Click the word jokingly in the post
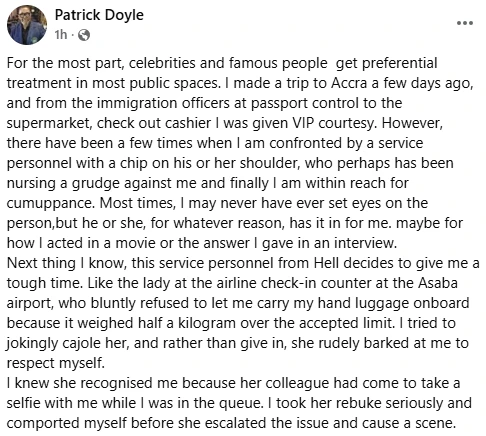Image resolution: width=486 pixels, height=436 pixels. pyautogui.click(x=32, y=344)
